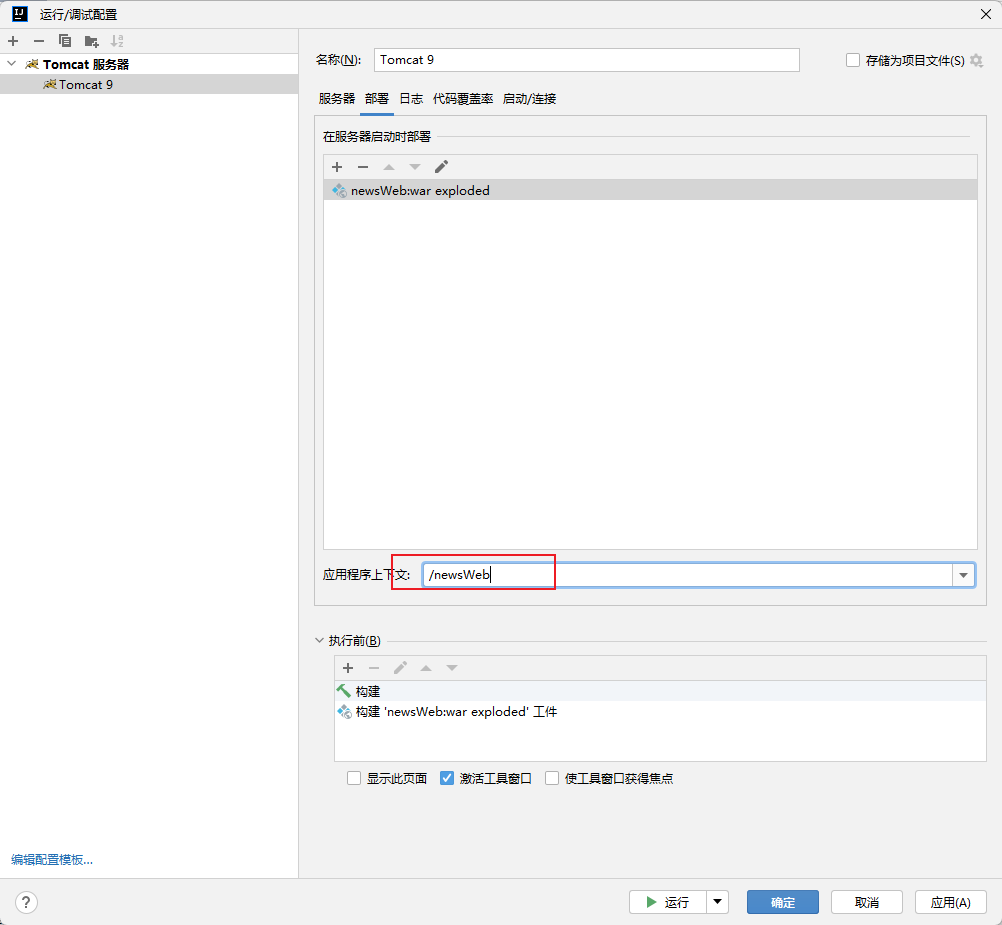Copy the selected run configuration
The height and width of the screenshot is (925, 1002).
[x=65, y=41]
